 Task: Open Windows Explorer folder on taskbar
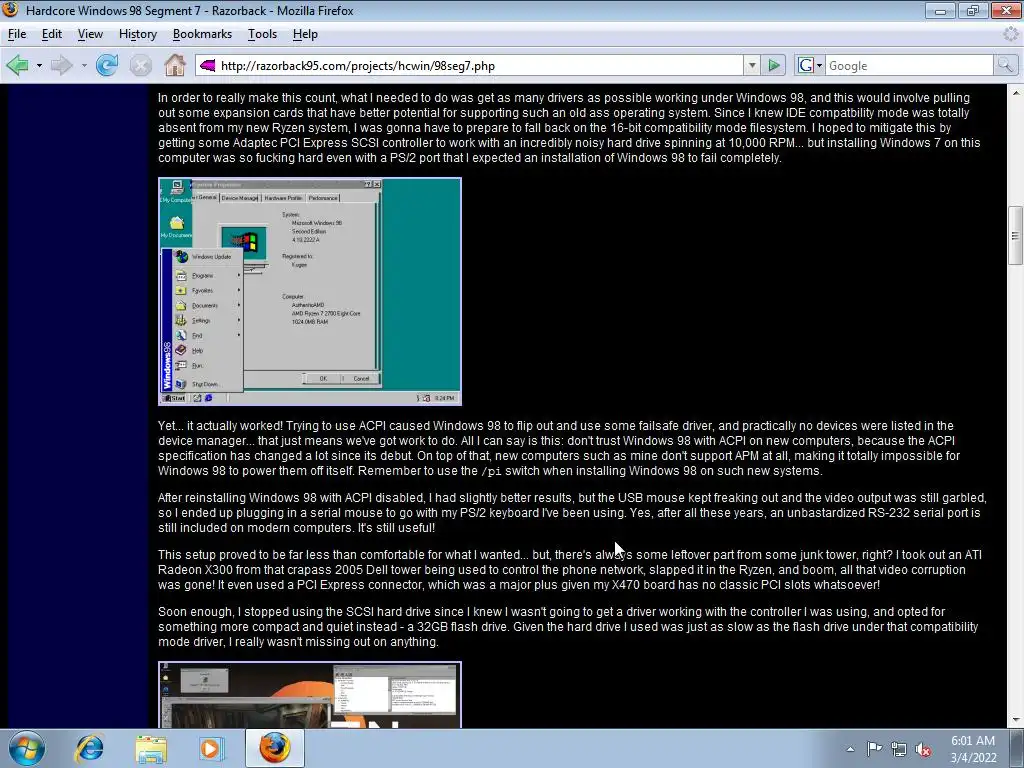coord(151,748)
